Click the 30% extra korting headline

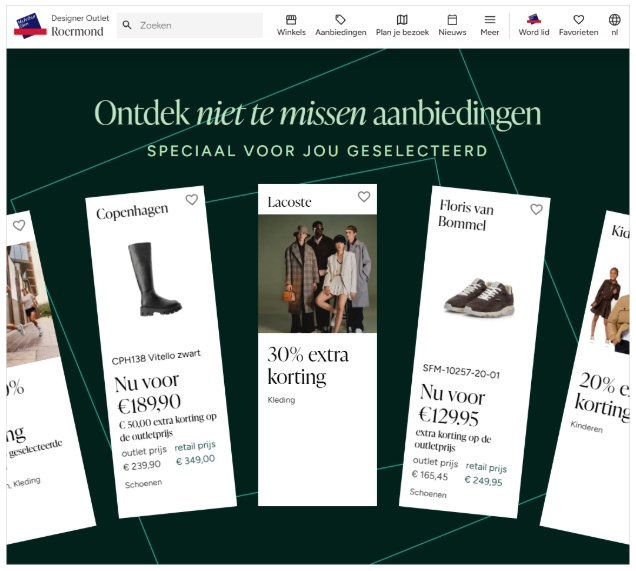tap(308, 366)
